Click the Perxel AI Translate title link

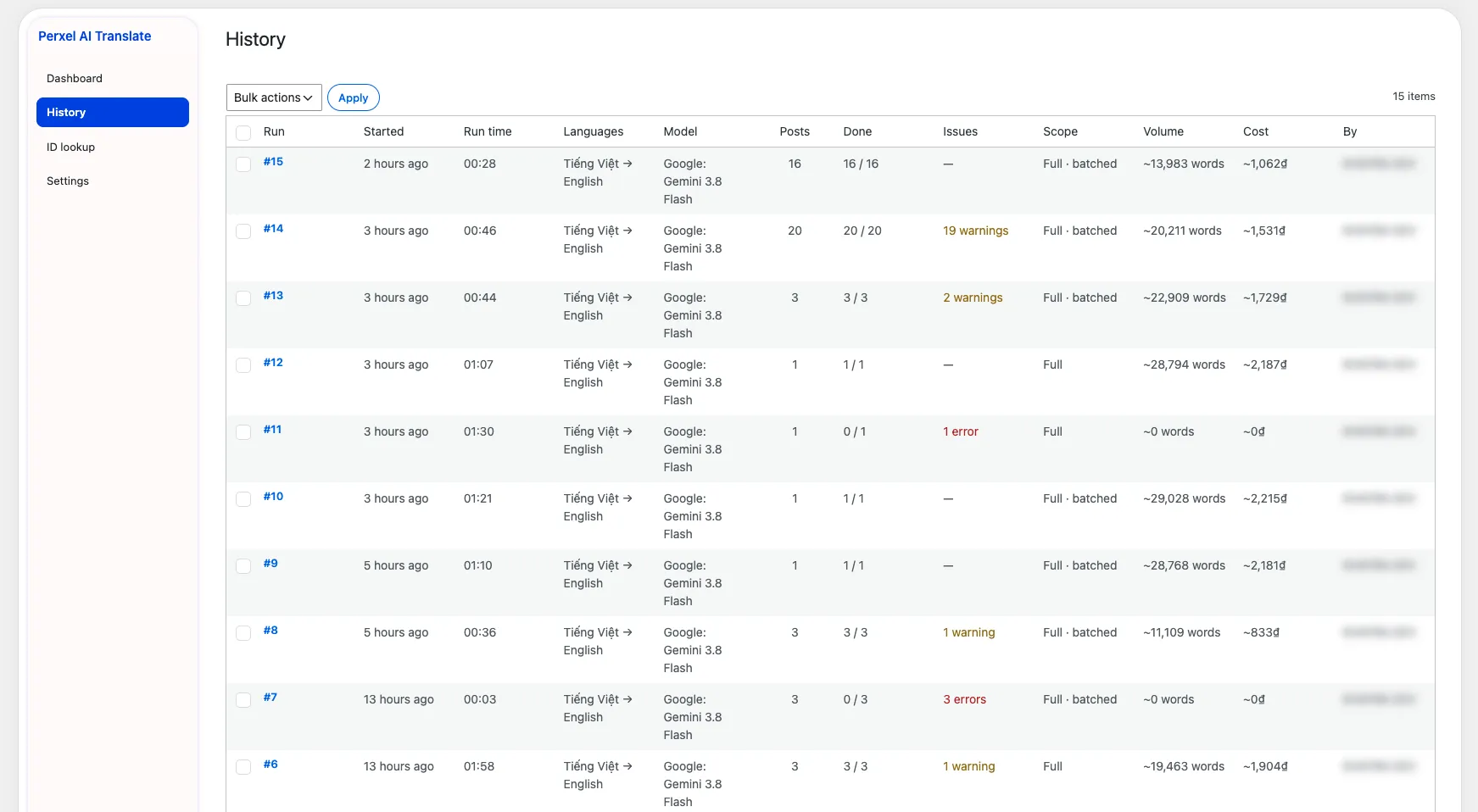[94, 36]
